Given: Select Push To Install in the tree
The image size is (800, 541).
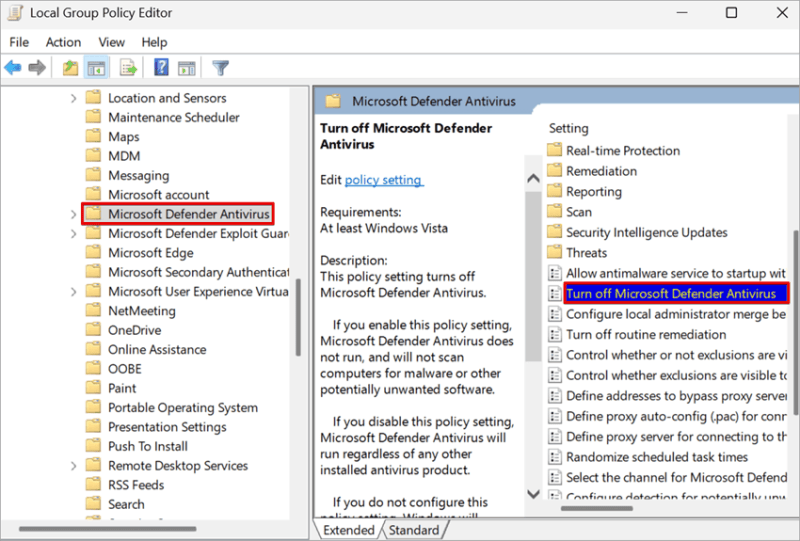Looking at the screenshot, I should coord(147,446).
